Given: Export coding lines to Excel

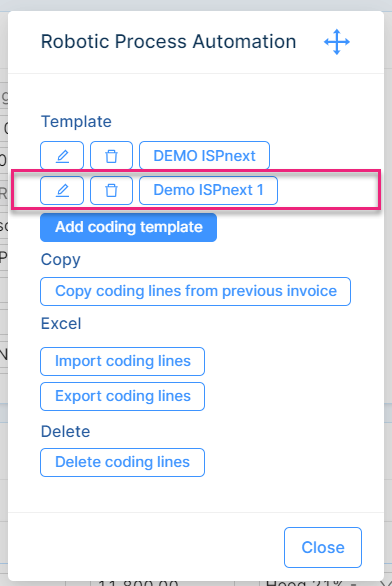Looking at the screenshot, I should (123, 396).
